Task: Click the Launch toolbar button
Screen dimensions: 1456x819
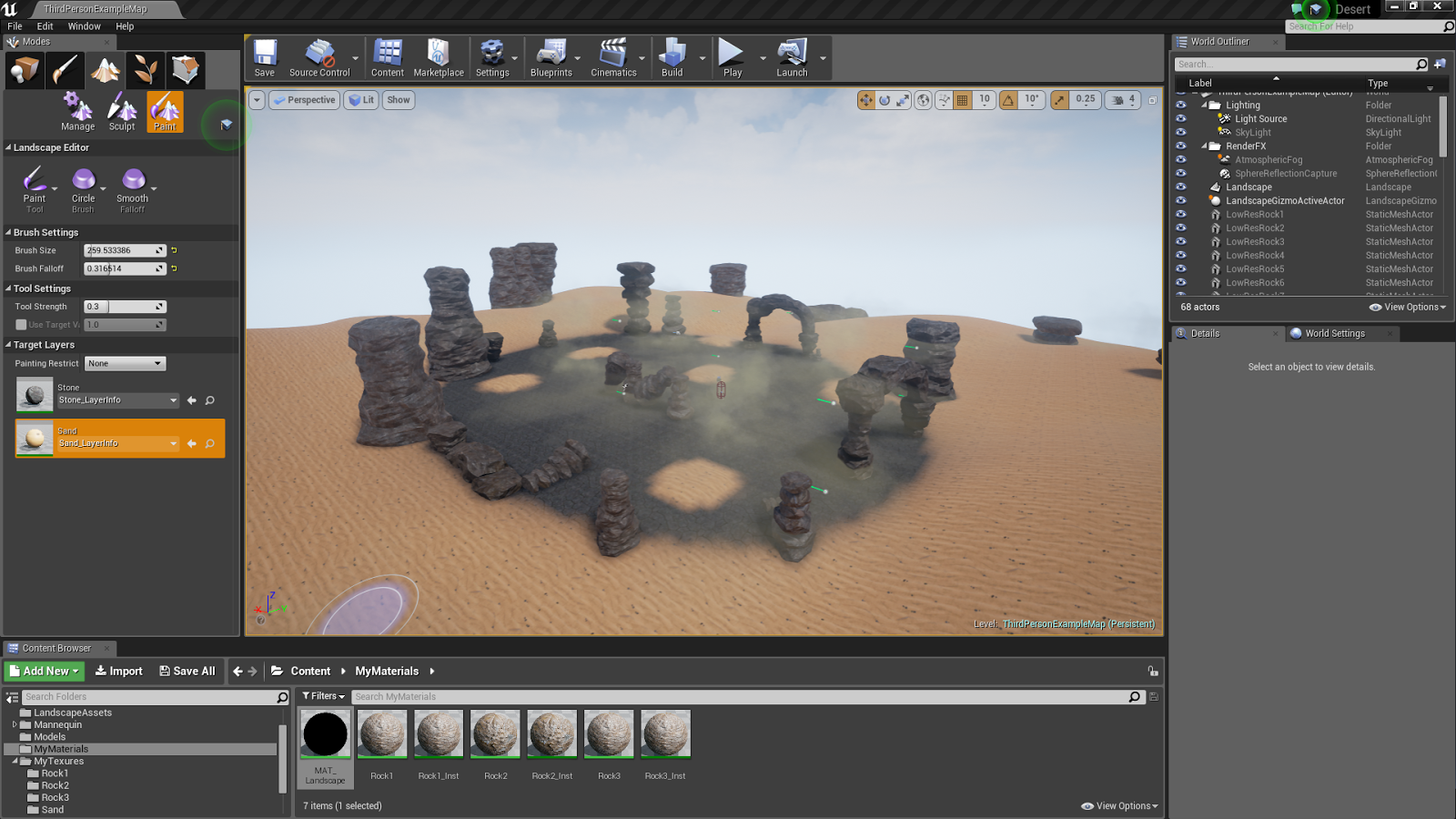Action: tap(792, 58)
